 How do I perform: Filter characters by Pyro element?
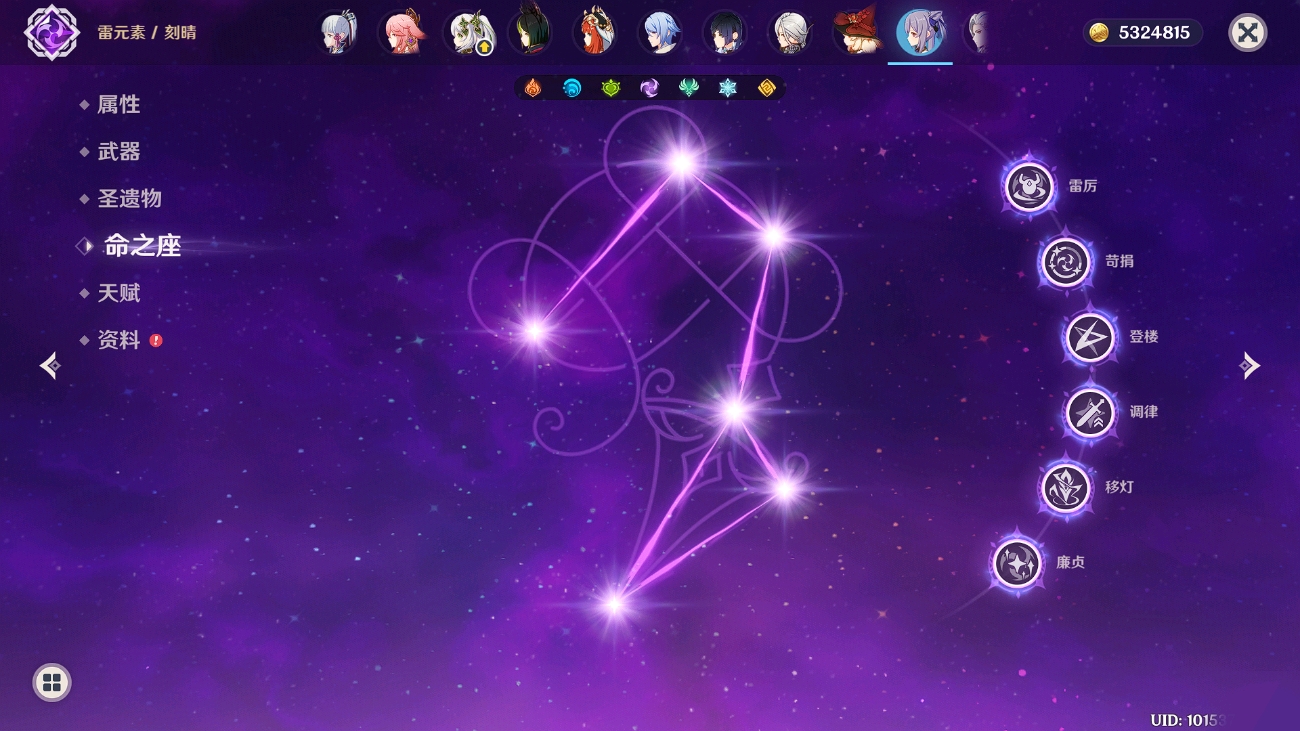click(533, 88)
